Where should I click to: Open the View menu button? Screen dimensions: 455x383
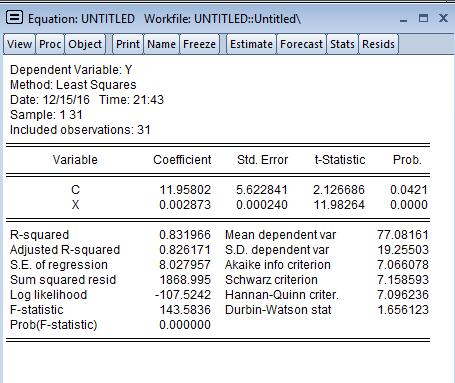click(x=19, y=44)
